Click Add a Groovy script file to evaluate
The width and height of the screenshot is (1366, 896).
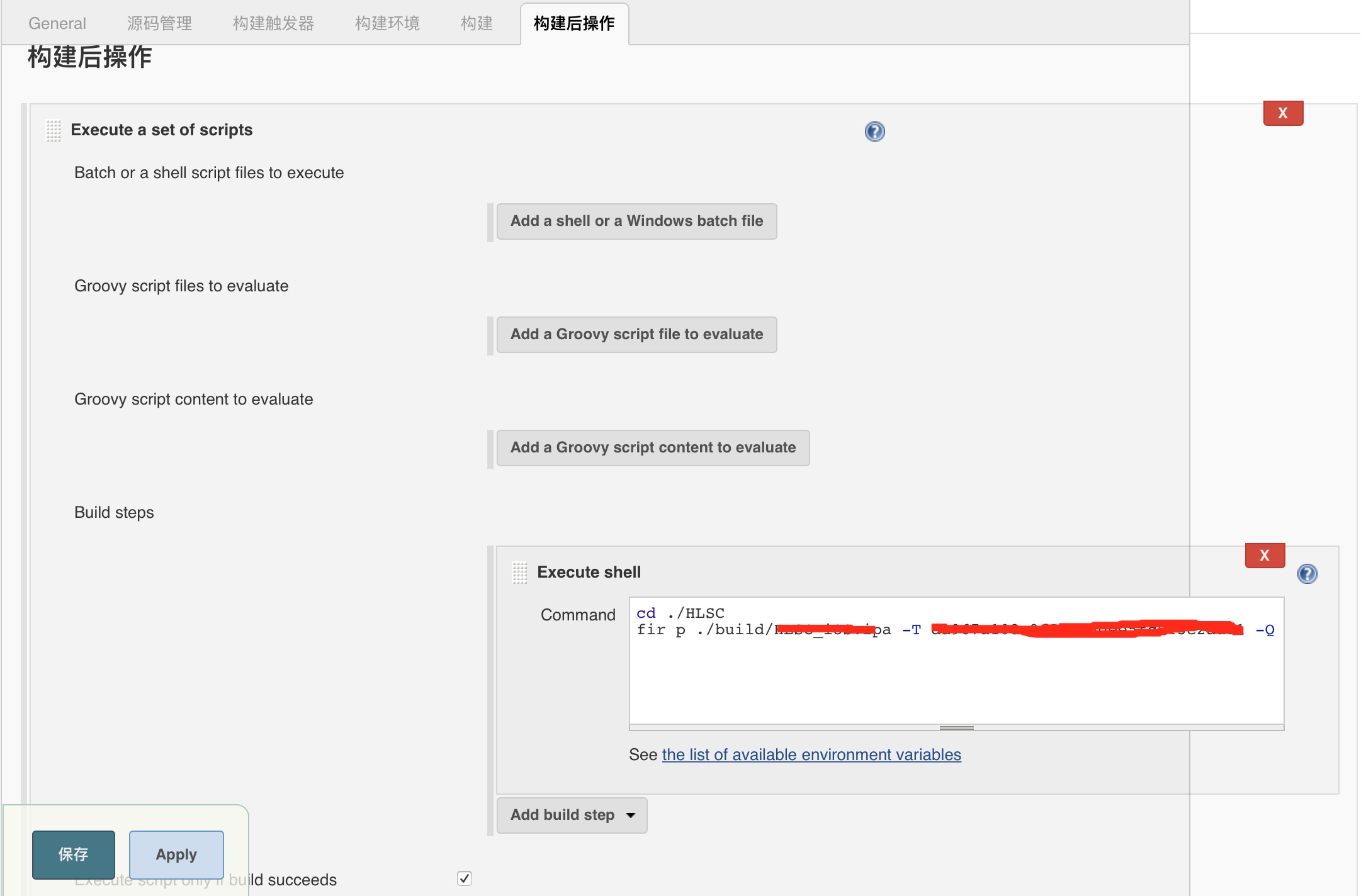click(636, 334)
